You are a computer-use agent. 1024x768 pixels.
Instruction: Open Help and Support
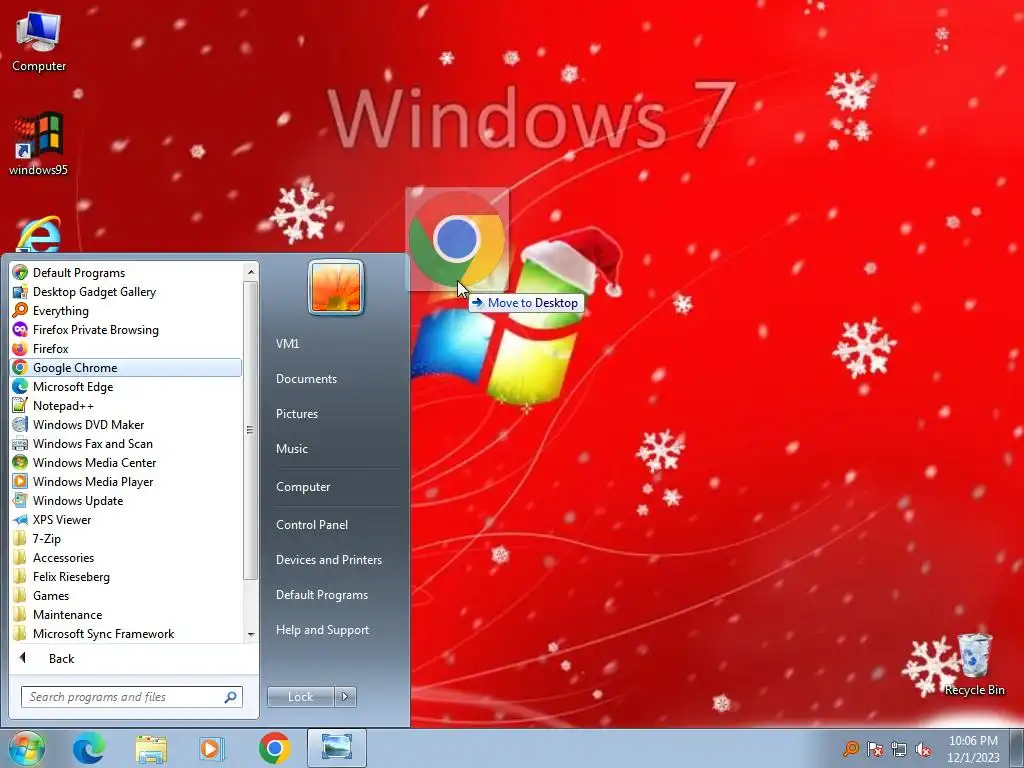[x=322, y=630]
